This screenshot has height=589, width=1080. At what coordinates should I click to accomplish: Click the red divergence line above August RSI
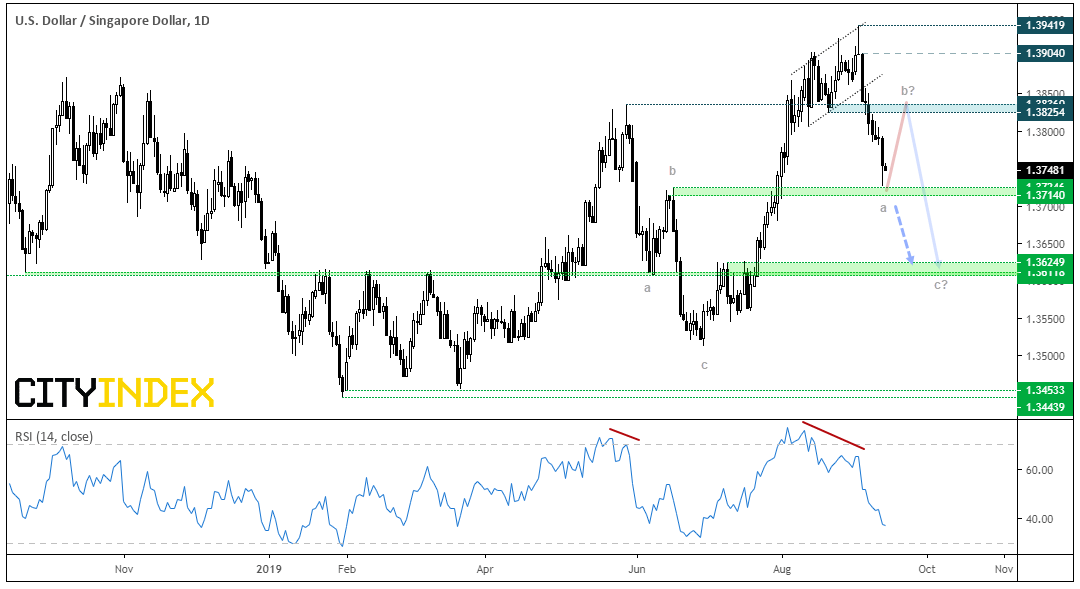coord(833,435)
